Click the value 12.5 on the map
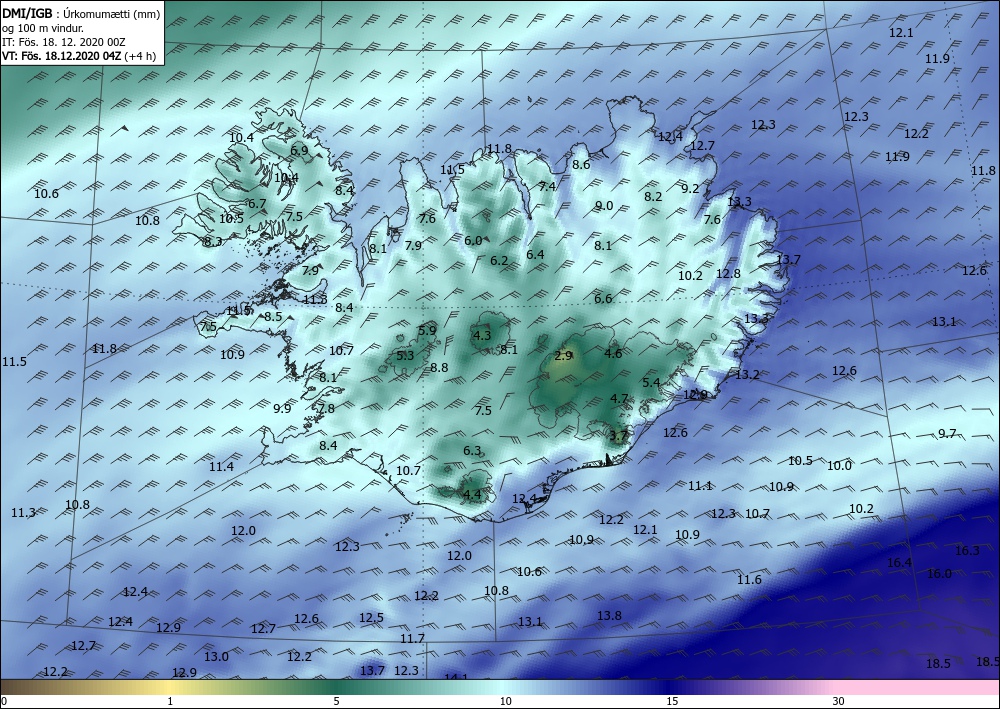 point(371,617)
